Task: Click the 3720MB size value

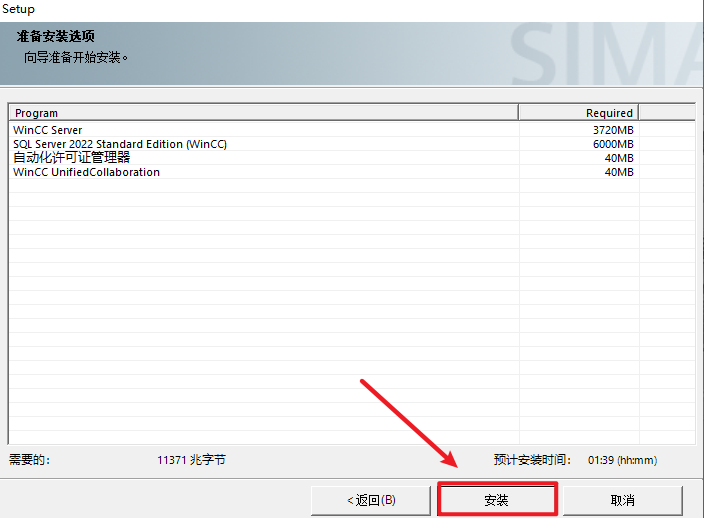Action: [x=612, y=130]
